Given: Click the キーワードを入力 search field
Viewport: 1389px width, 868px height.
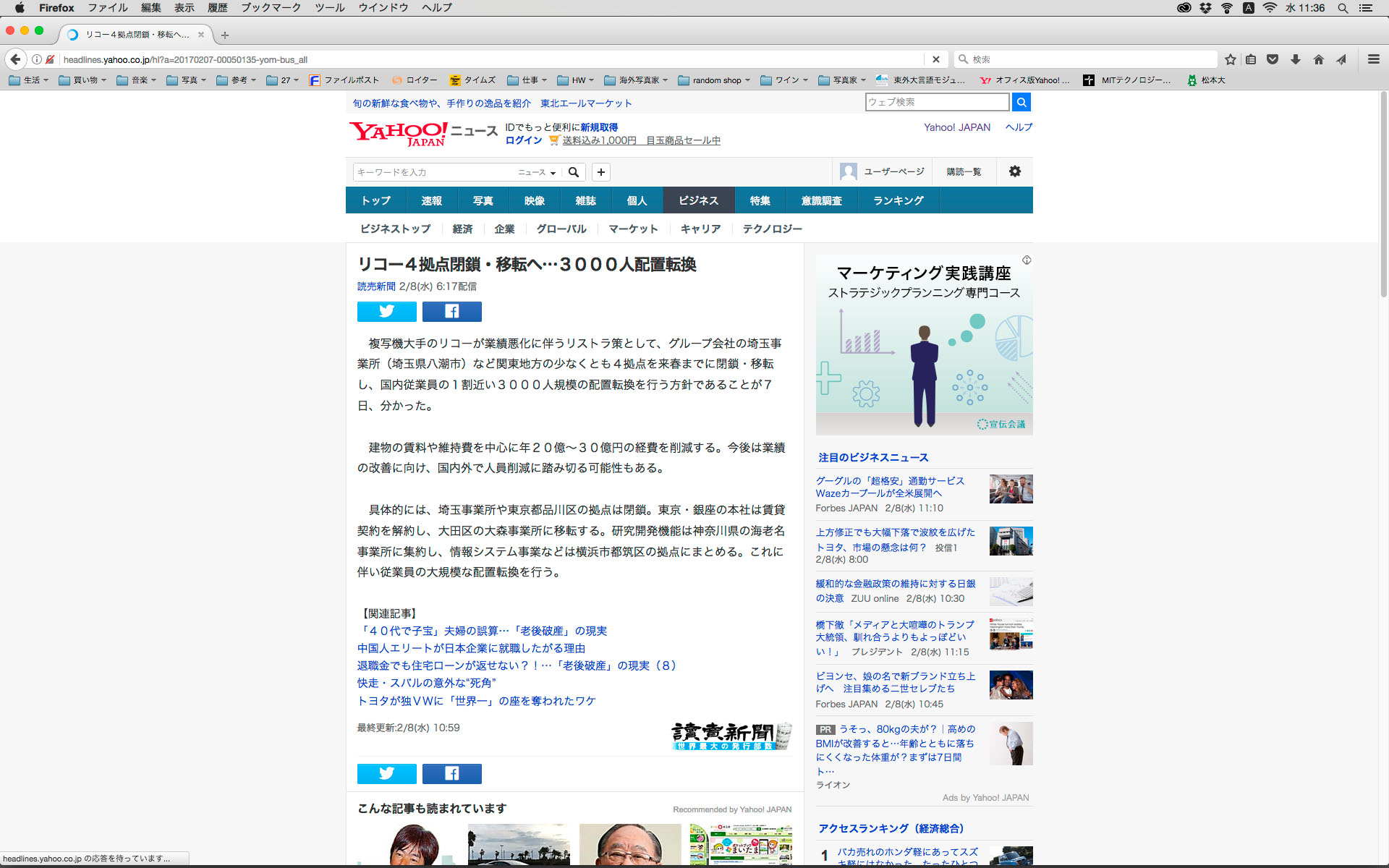Looking at the screenshot, I should point(433,172).
